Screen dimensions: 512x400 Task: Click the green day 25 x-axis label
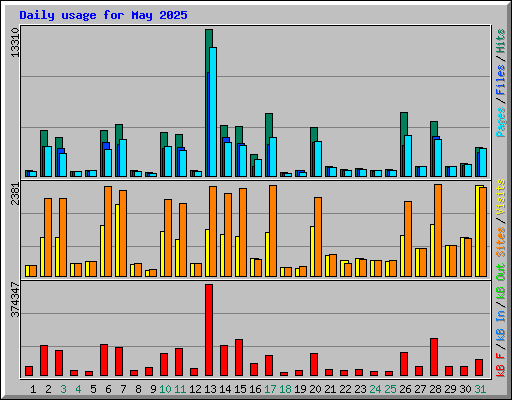pos(390,389)
